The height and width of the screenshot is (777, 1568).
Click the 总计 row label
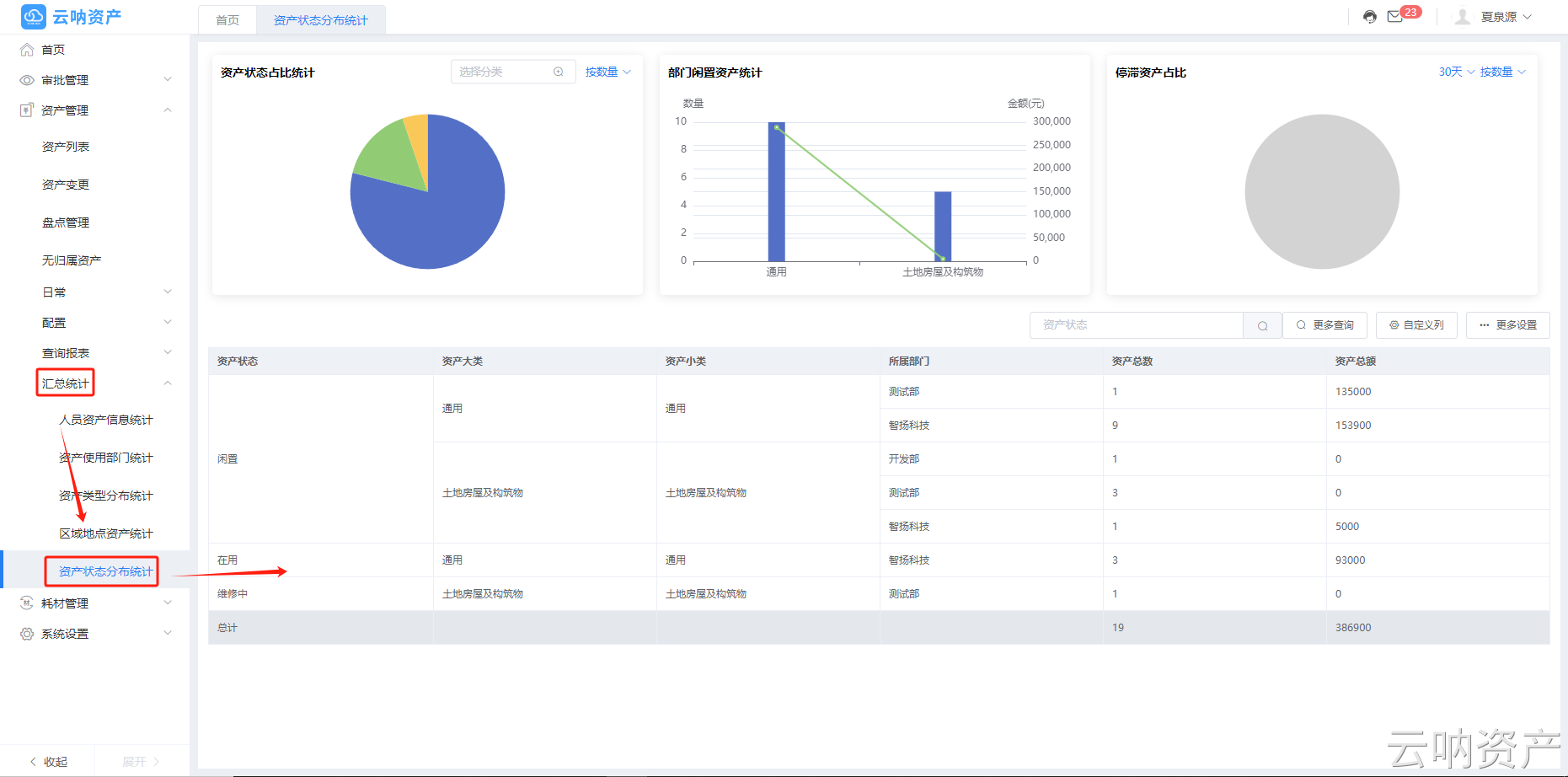click(227, 628)
